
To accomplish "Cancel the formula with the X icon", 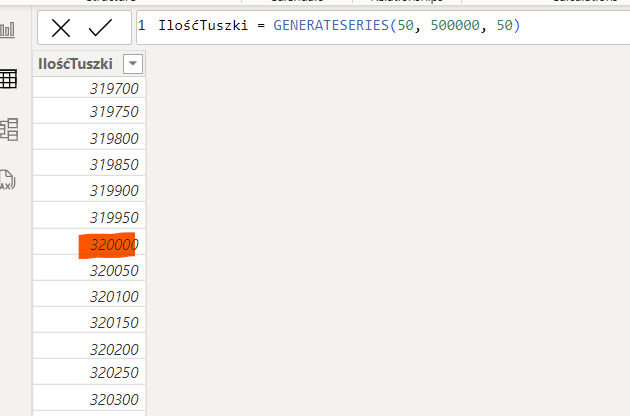I will click(x=61, y=28).
